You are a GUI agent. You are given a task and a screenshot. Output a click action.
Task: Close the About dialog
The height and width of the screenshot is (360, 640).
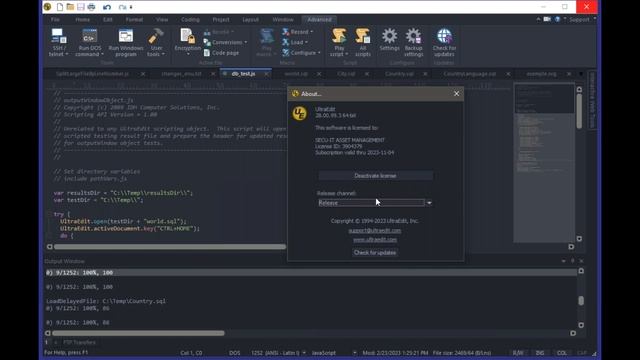(x=456, y=94)
